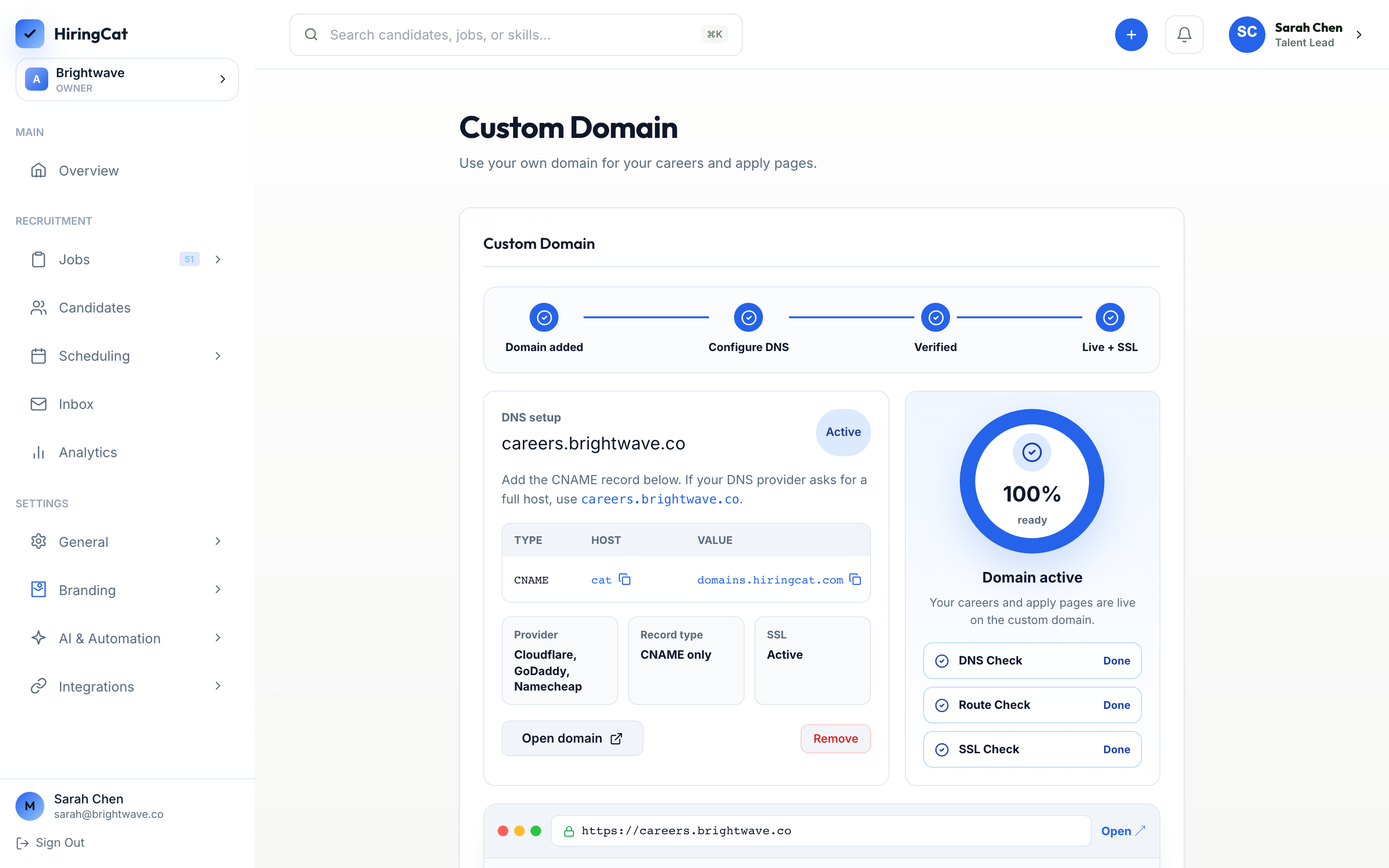Click the Open link beside URL bar

coord(1123,831)
